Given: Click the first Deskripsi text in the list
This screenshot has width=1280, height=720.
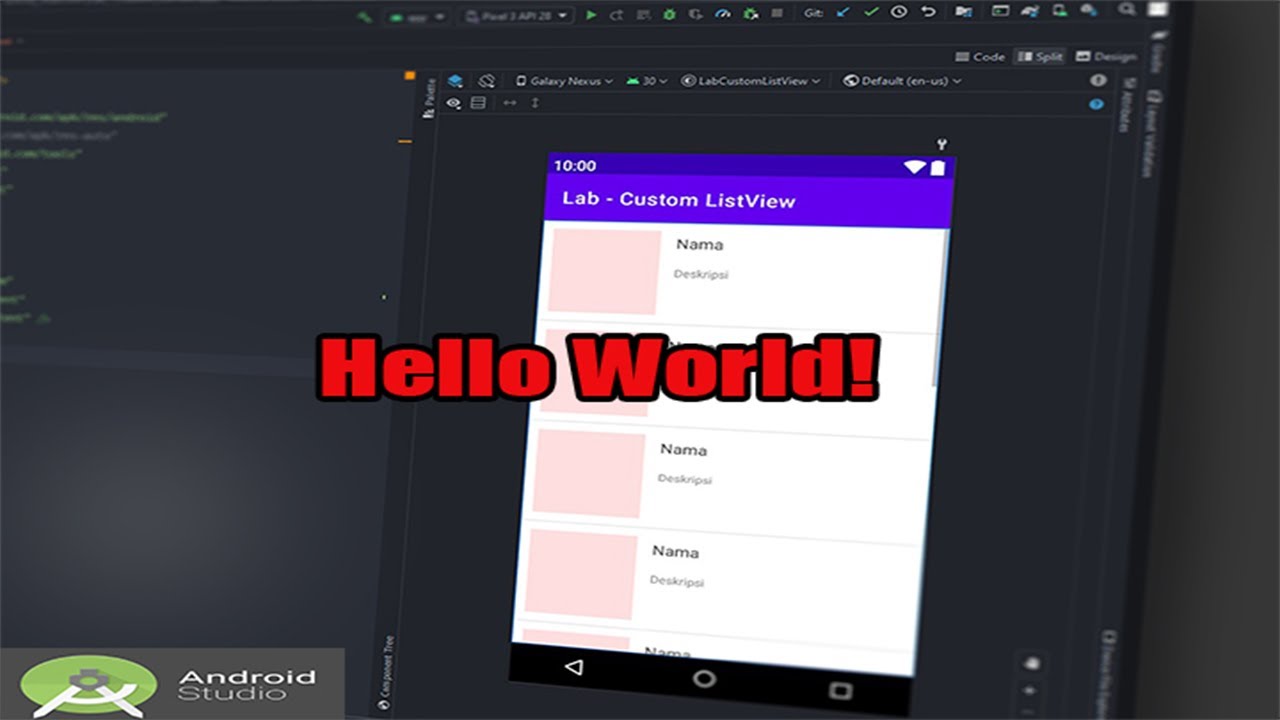Looking at the screenshot, I should click(x=700, y=274).
